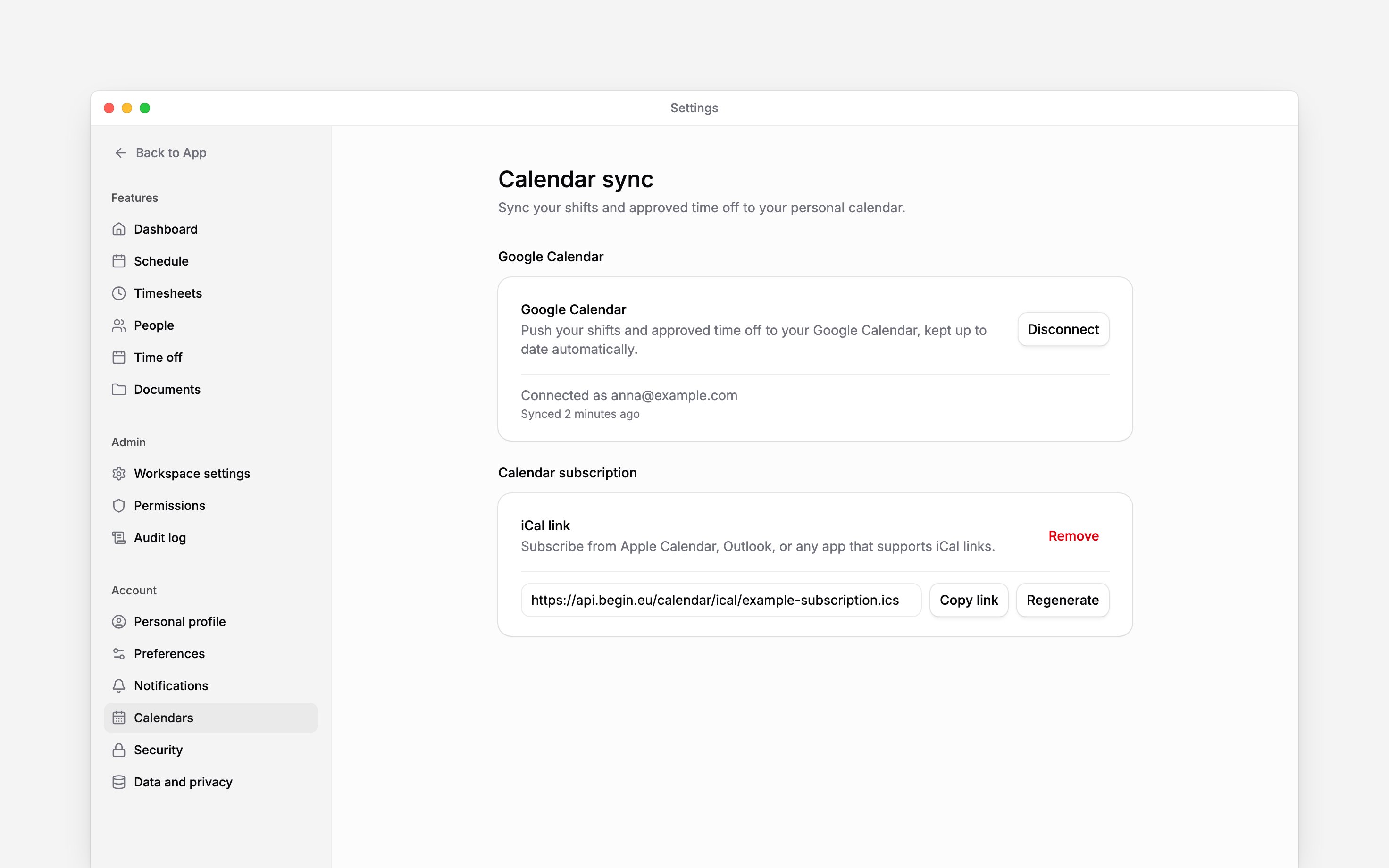Viewport: 1389px width, 868px height.
Task: Remove the iCal link
Action: 1073,536
